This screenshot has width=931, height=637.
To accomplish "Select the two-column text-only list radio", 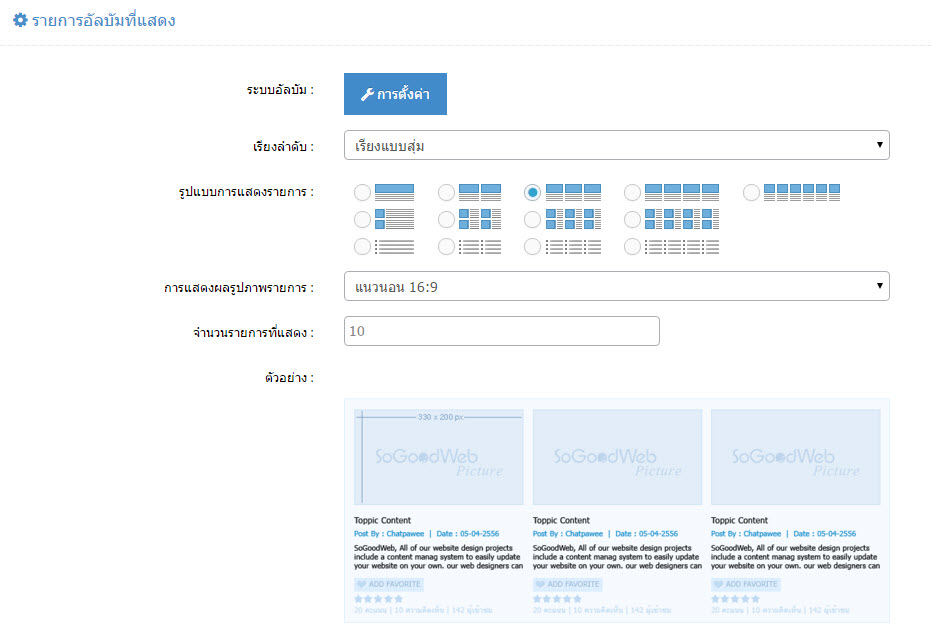I will coord(446,246).
